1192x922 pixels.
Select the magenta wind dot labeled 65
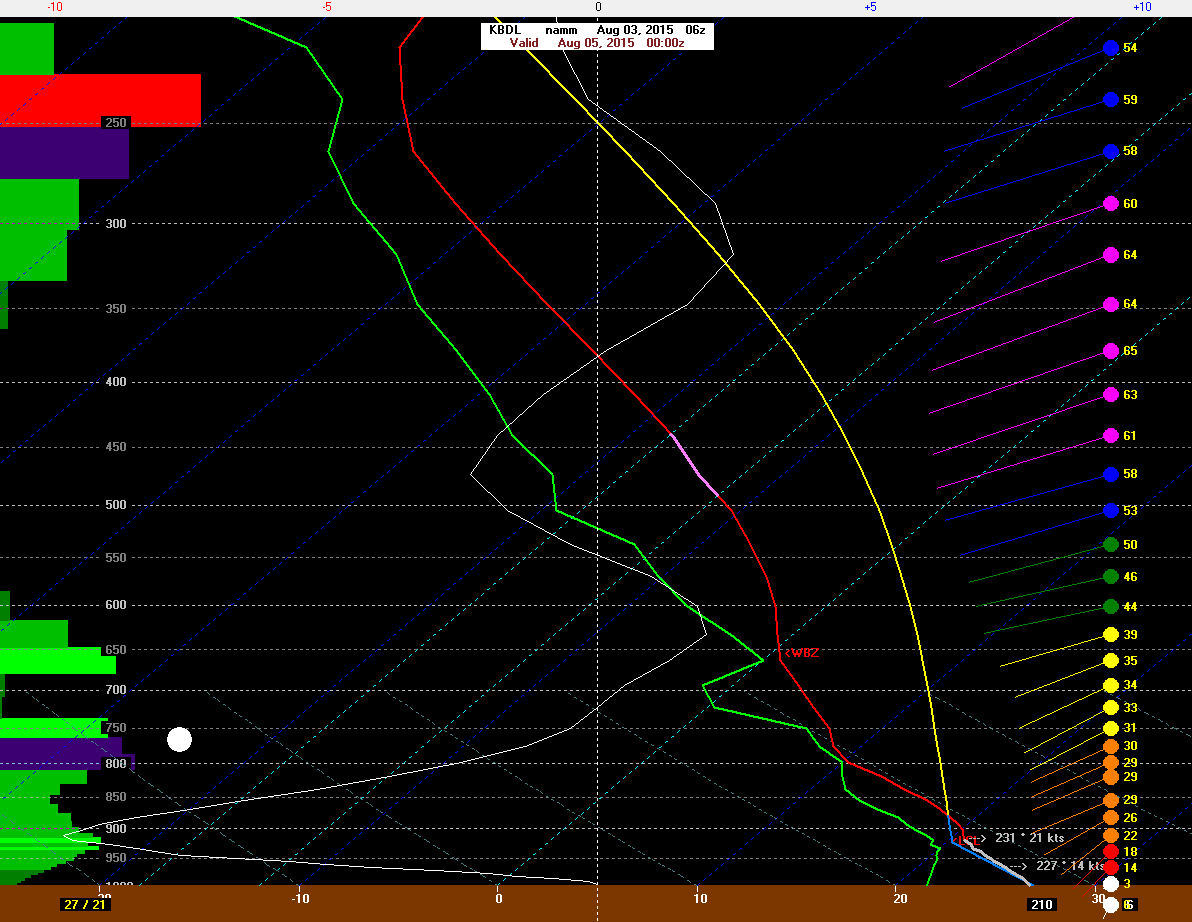[1111, 351]
